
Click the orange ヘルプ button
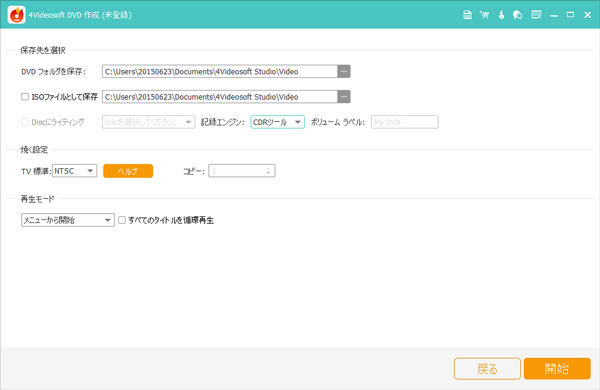pyautogui.click(x=128, y=171)
